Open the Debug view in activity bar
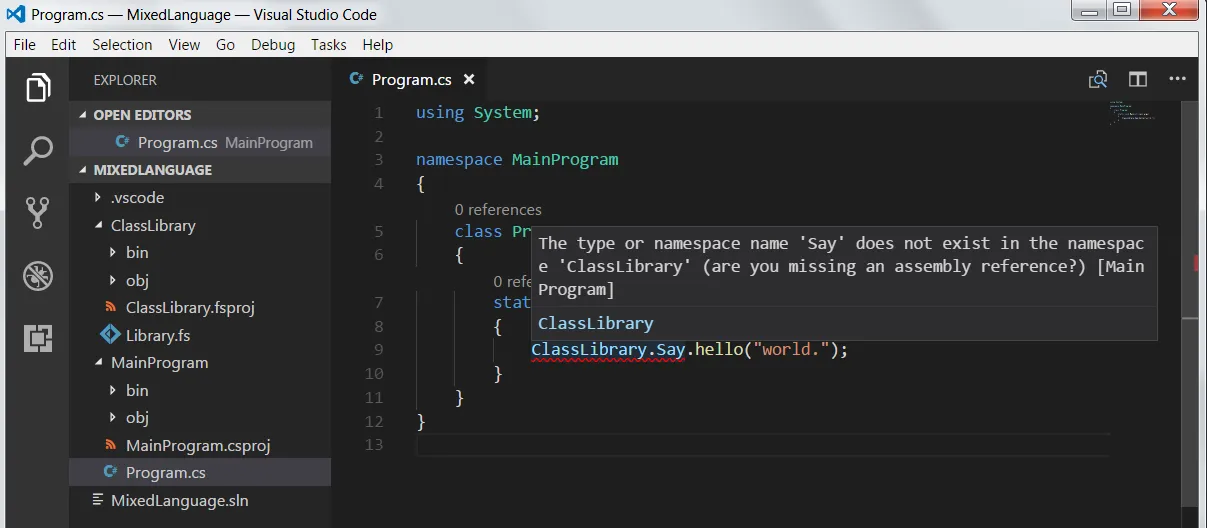This screenshot has width=1207, height=528. pyautogui.click(x=38, y=275)
